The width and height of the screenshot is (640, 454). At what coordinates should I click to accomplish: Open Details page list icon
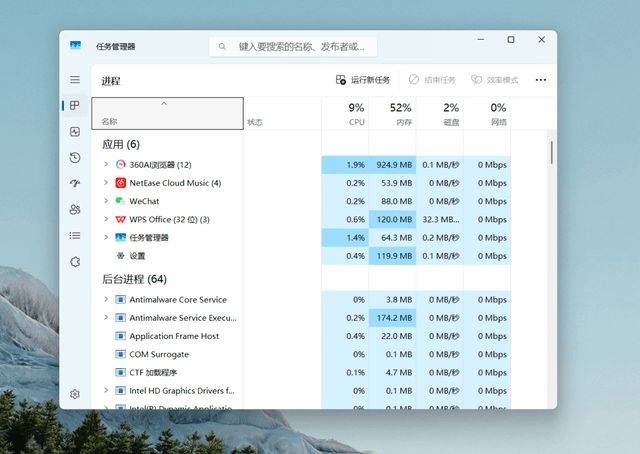75,235
